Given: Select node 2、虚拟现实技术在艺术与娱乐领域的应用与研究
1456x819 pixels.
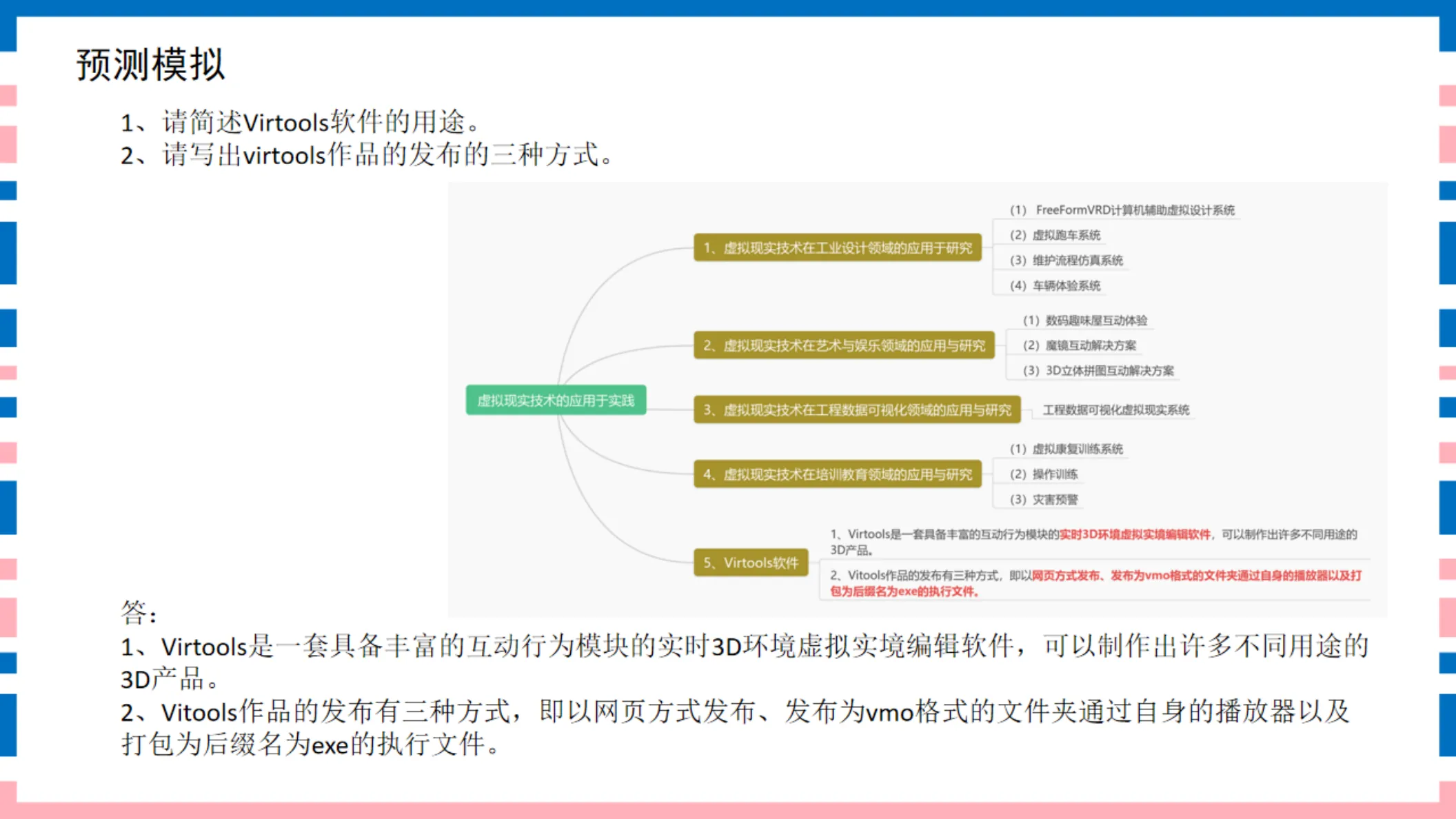Looking at the screenshot, I should tap(844, 345).
